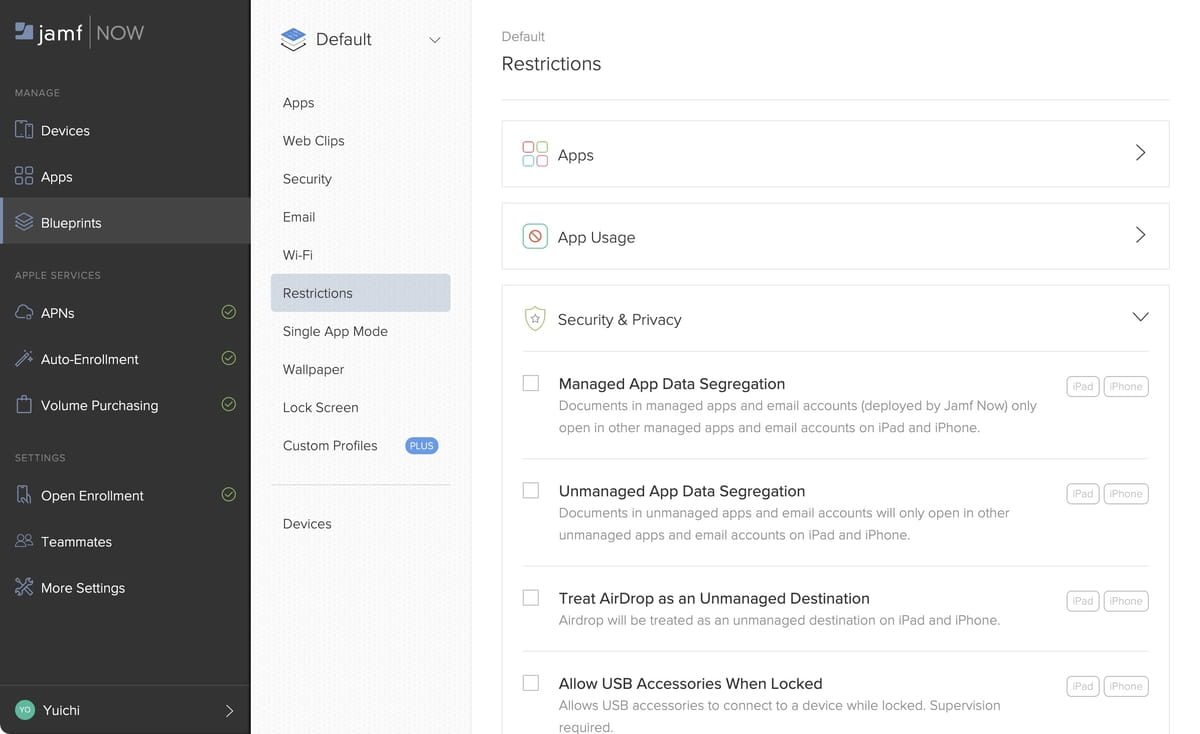Viewport: 1200px width, 734px height.
Task: Click the iPhone badge on Allow USB Accessories row
Action: tap(1126, 686)
